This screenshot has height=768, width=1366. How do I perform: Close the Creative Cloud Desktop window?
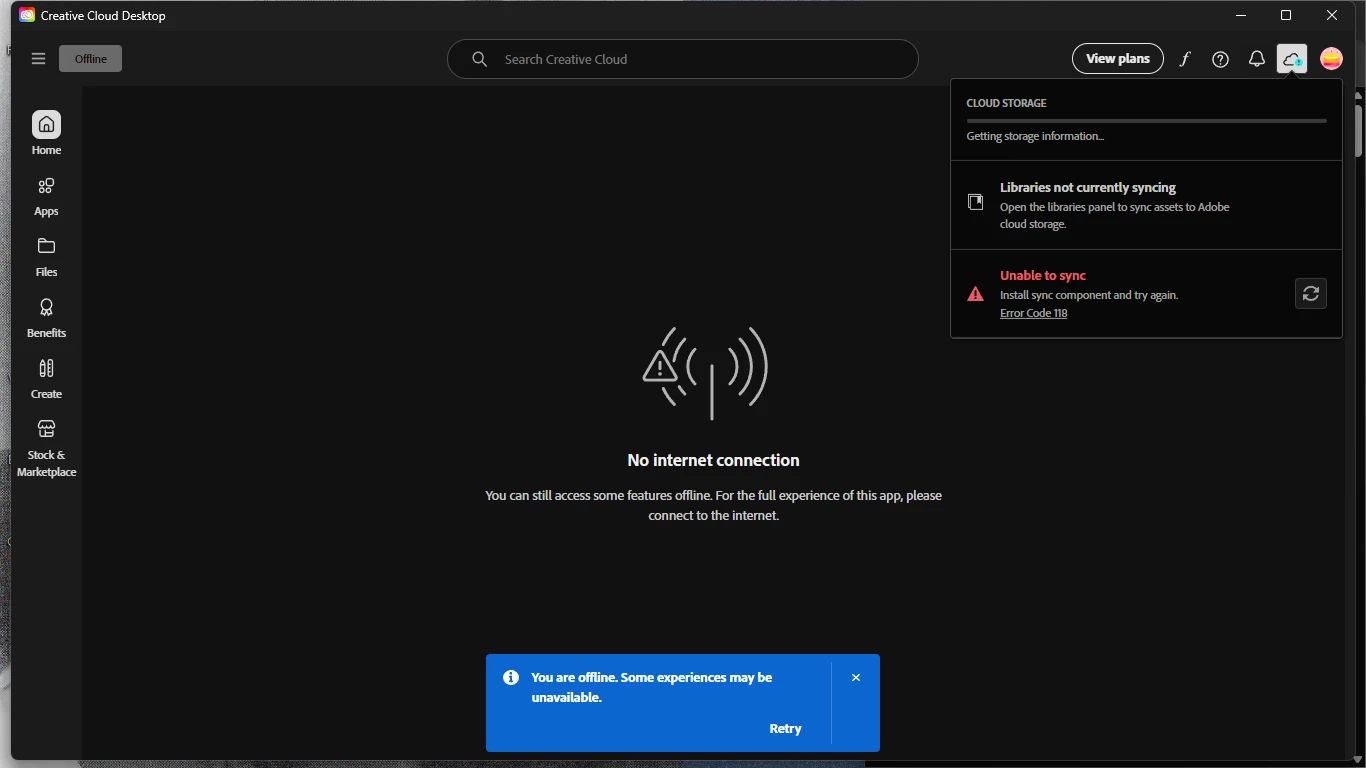(x=1332, y=15)
